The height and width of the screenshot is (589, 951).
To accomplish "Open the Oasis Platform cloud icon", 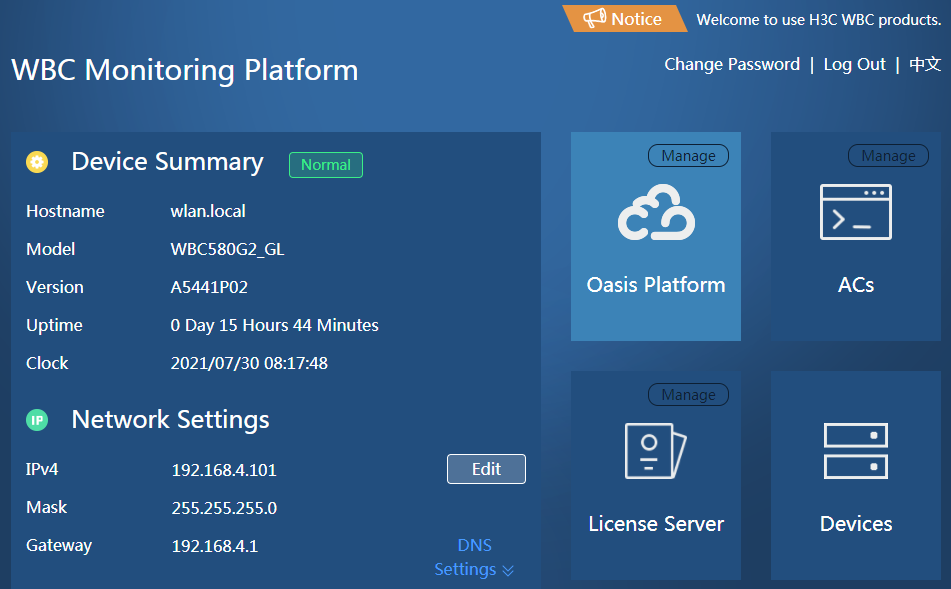I will [x=656, y=212].
